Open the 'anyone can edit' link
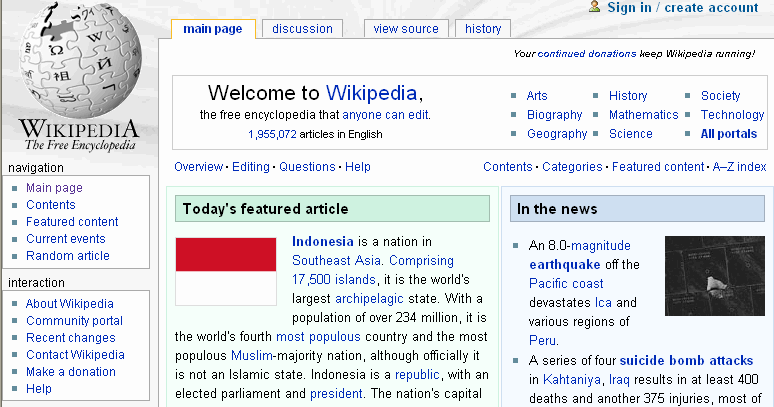Viewport: 774px width, 407px height. point(385,115)
